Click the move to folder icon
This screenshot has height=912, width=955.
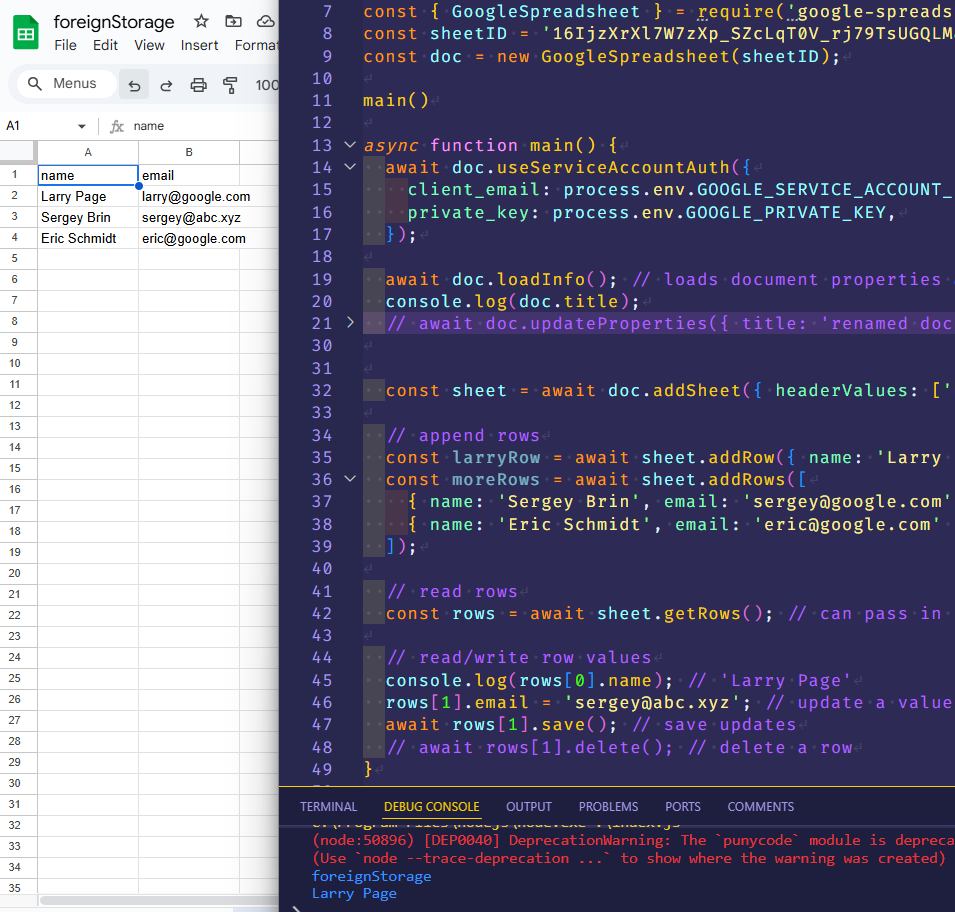point(233,22)
